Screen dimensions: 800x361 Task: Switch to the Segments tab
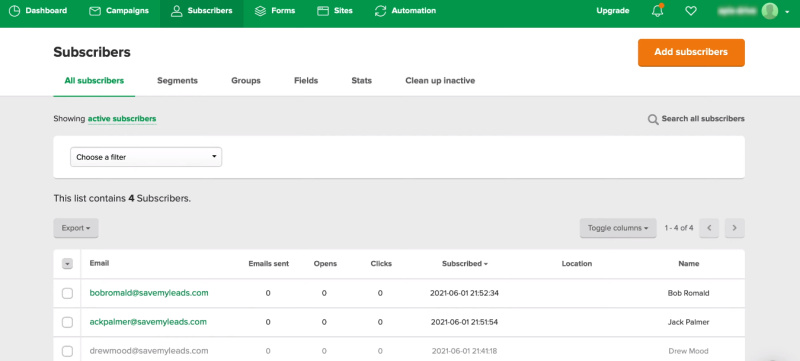tap(177, 81)
